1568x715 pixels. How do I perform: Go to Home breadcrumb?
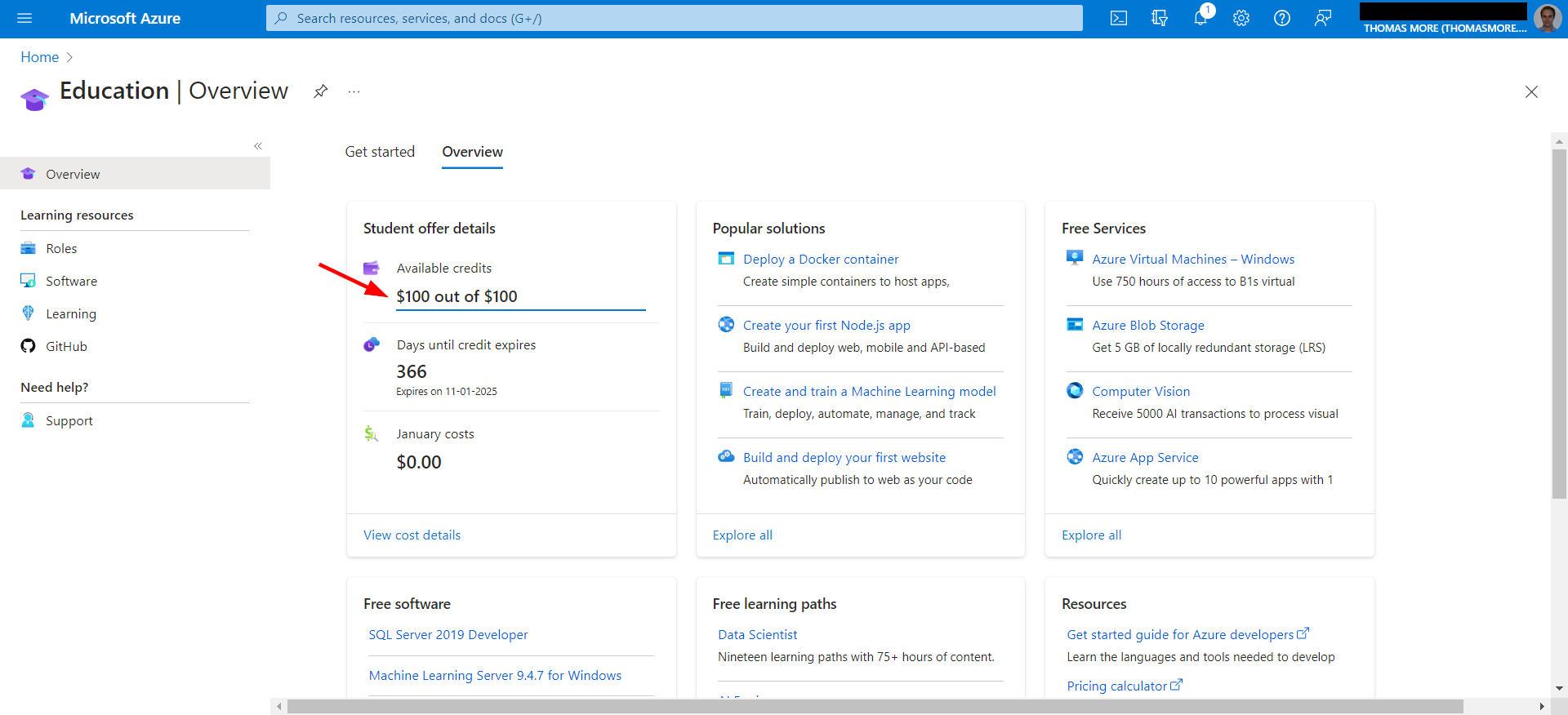point(40,57)
